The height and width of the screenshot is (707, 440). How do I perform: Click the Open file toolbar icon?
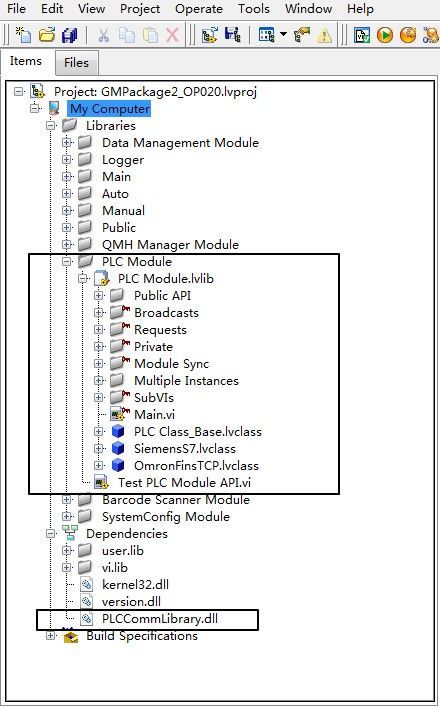46,35
